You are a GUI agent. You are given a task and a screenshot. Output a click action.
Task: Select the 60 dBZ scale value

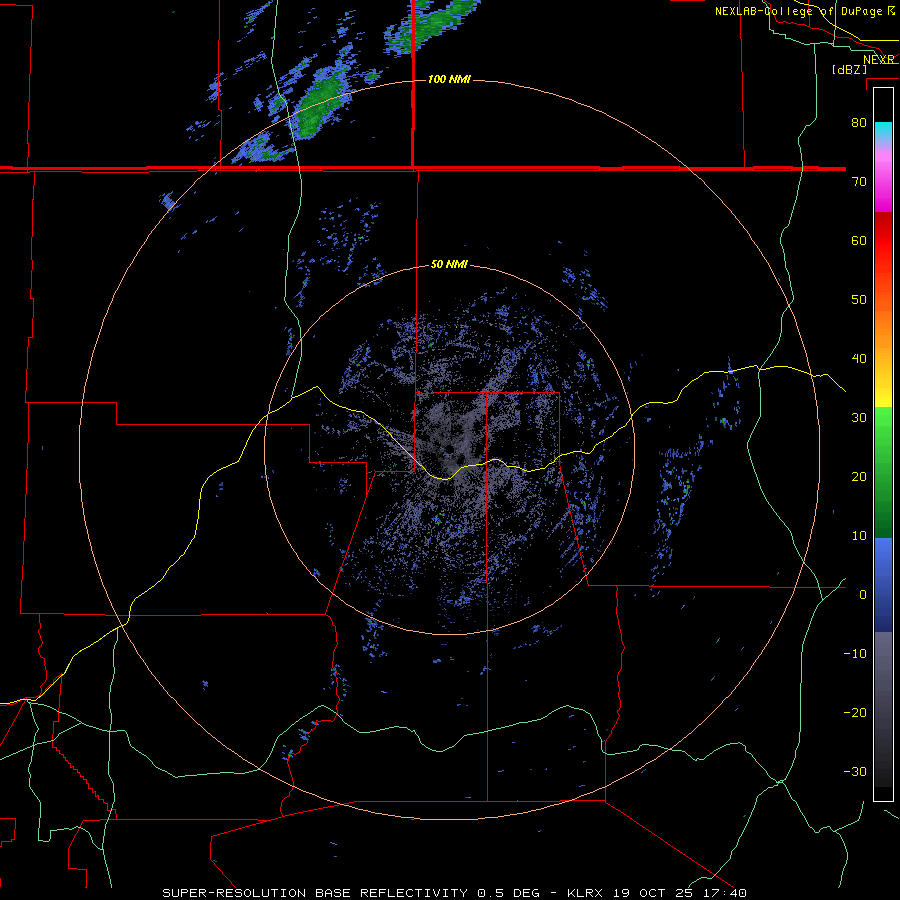859,240
